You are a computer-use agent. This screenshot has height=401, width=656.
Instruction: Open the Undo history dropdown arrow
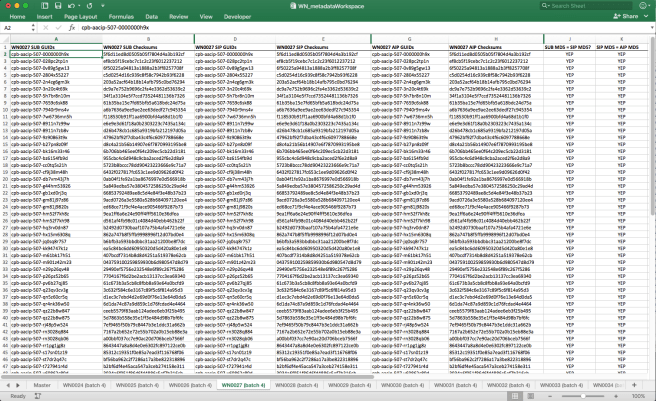tap(79, 6)
